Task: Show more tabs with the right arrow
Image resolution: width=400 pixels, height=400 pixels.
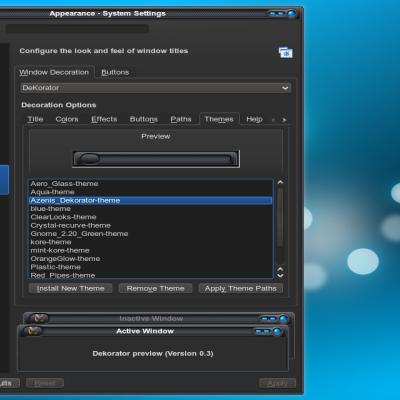Action: 284,120
